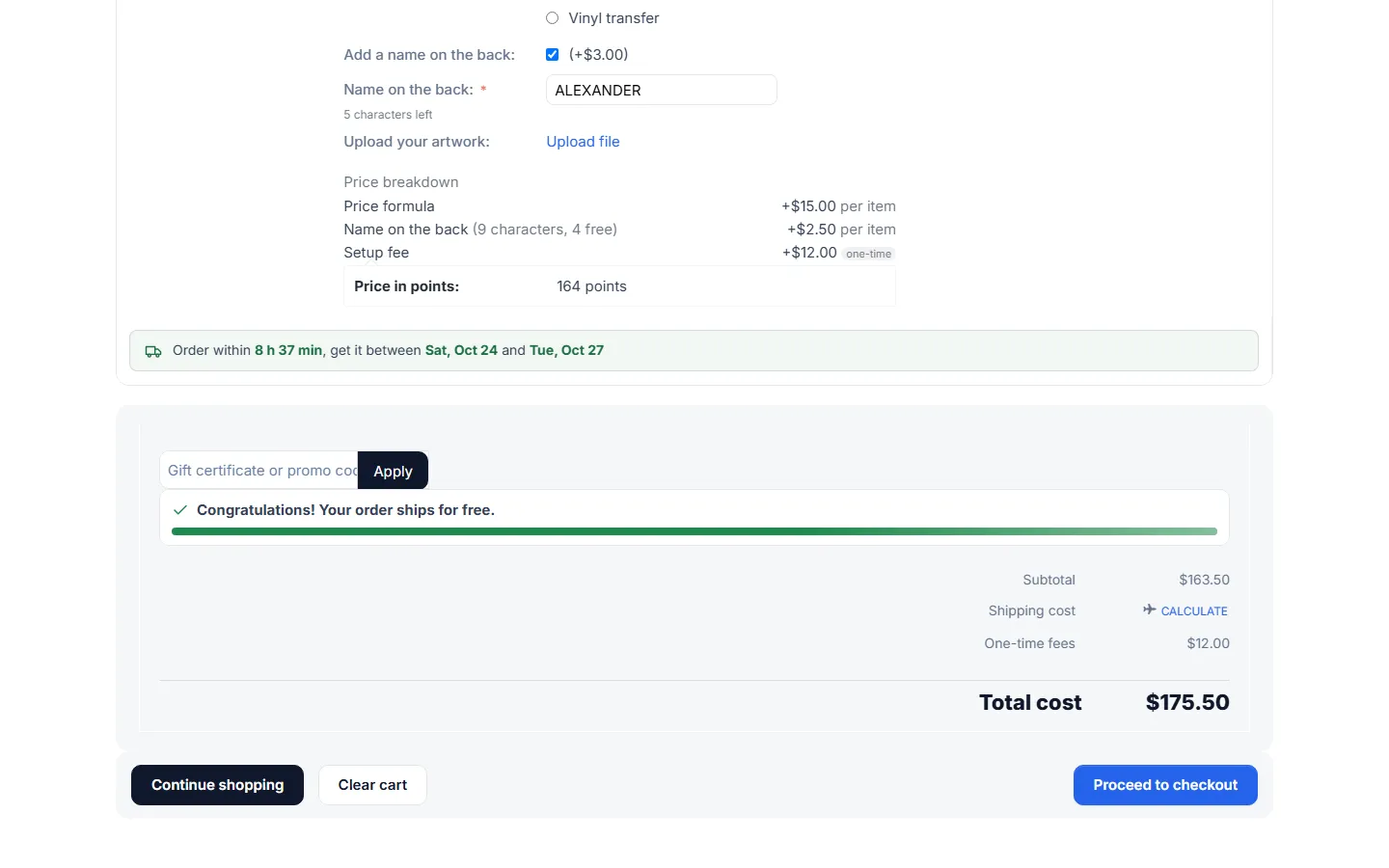Click the '$175.50' total cost amount

[x=1187, y=702]
